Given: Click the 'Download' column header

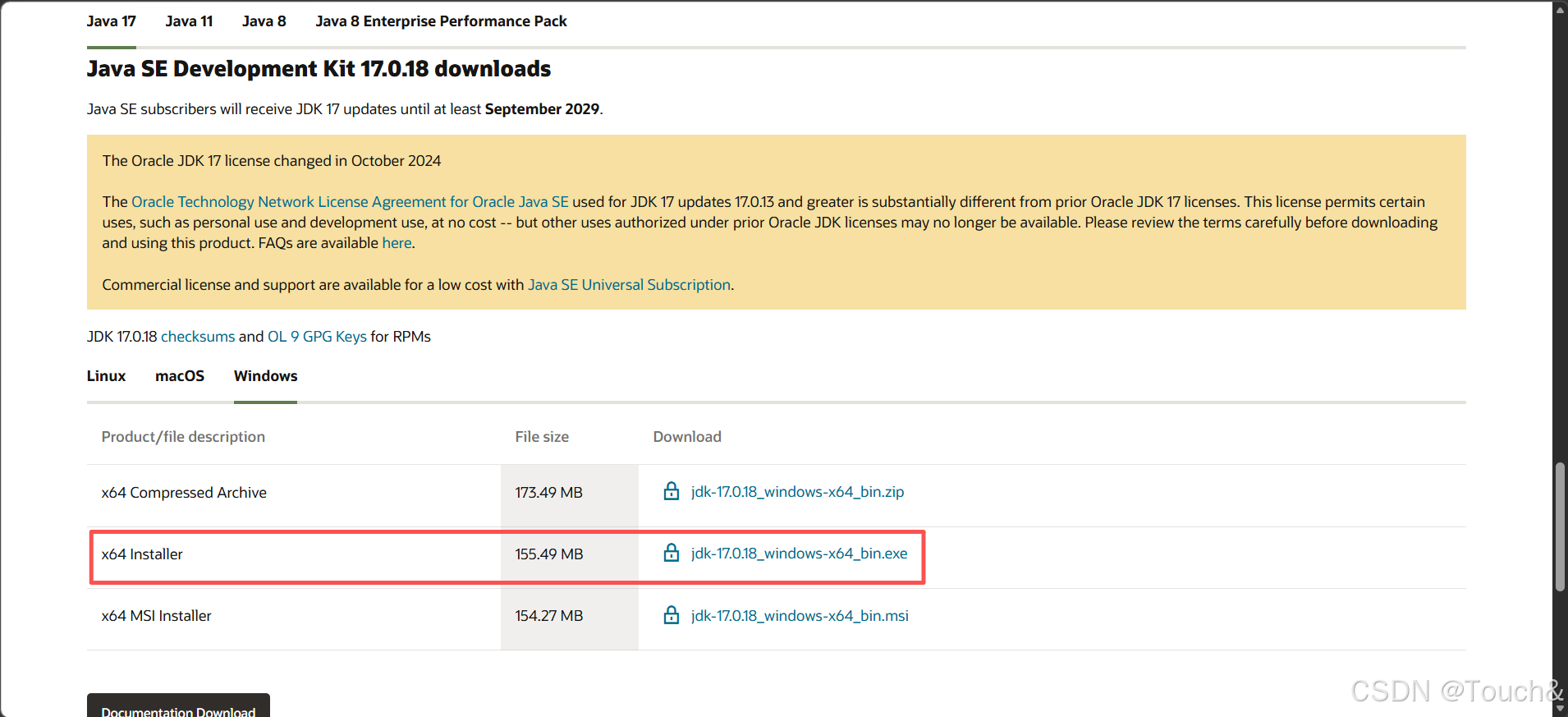Looking at the screenshot, I should click(x=687, y=437).
